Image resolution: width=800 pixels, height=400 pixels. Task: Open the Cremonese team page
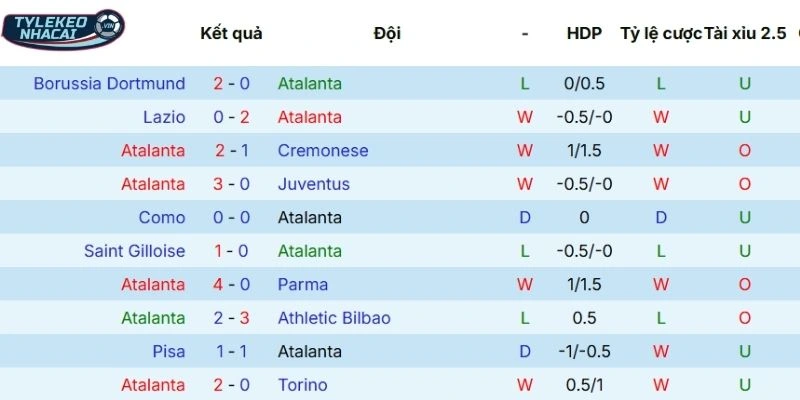[323, 151]
